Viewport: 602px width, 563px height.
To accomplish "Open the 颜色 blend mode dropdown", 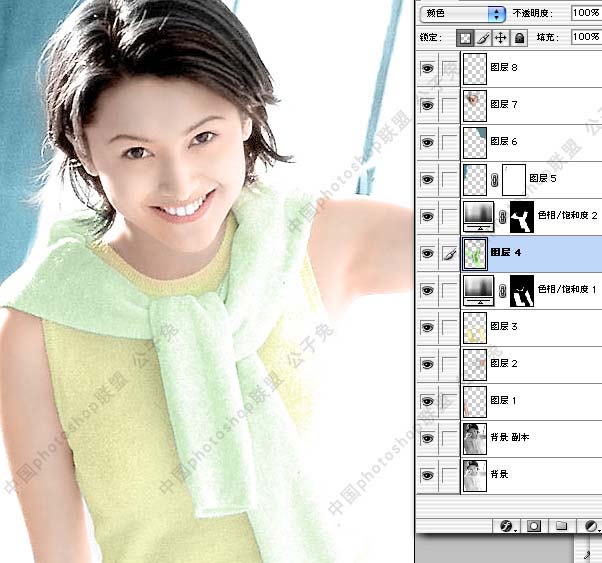I will point(463,14).
